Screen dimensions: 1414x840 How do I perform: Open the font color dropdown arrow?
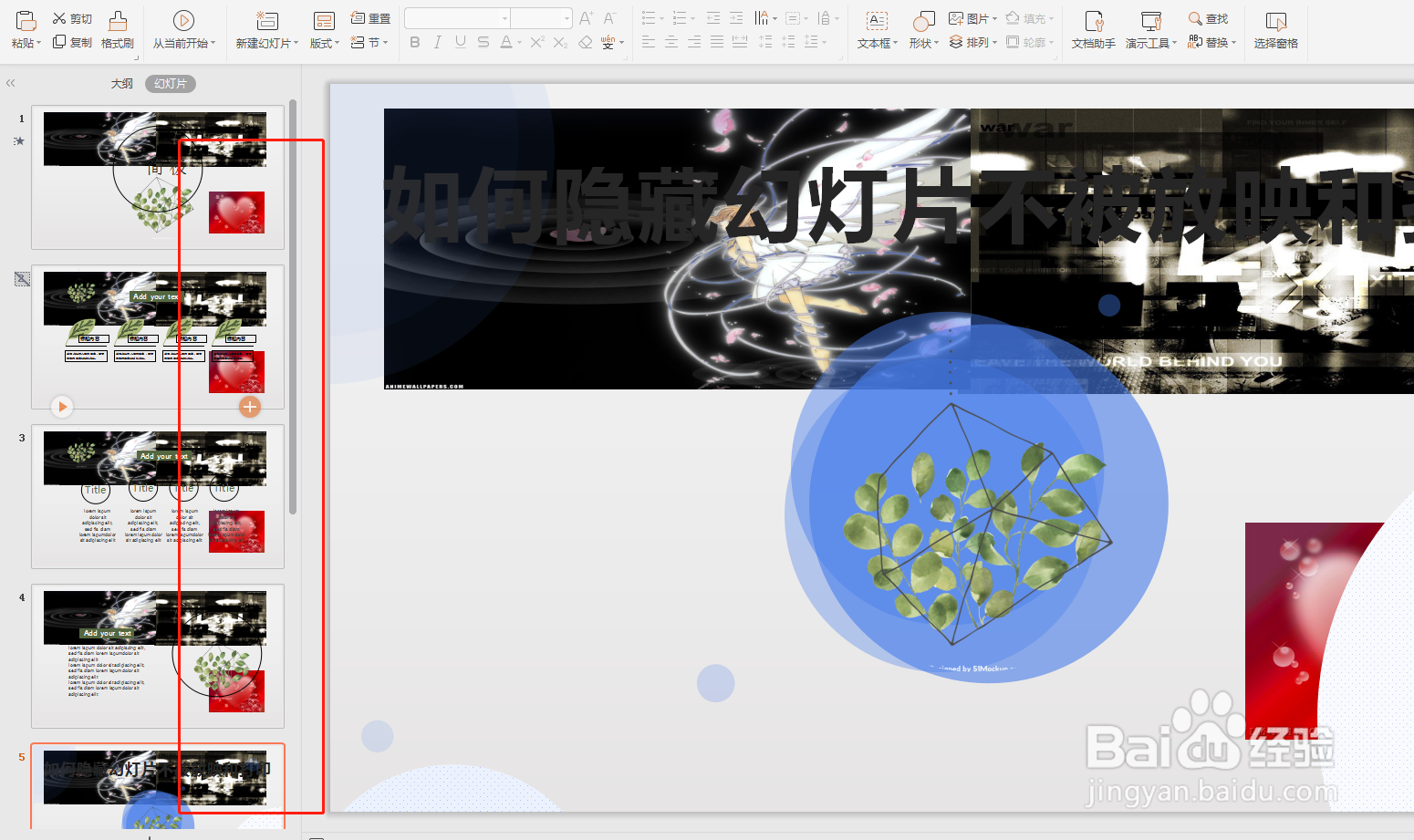519,42
